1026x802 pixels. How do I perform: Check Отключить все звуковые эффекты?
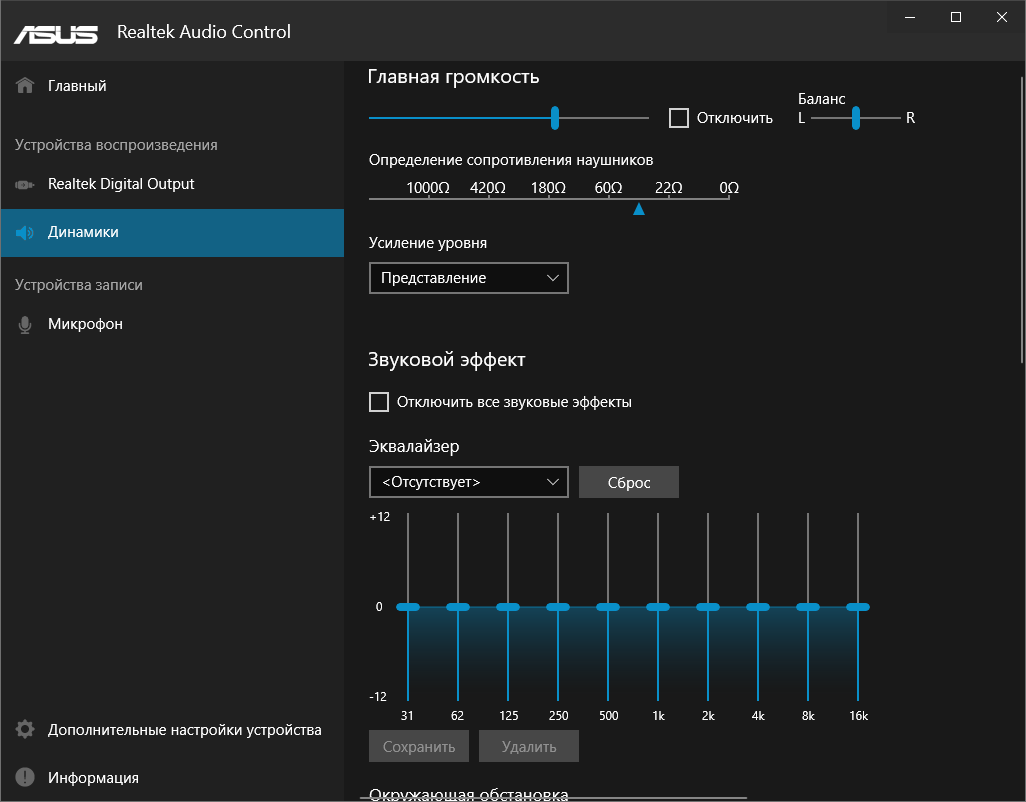pyautogui.click(x=379, y=401)
